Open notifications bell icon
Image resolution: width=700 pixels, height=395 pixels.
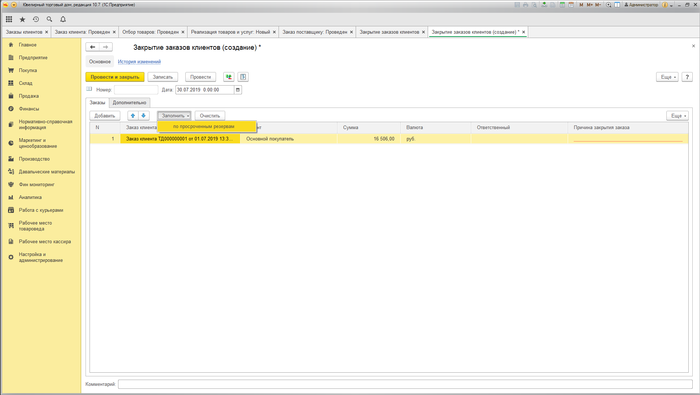tap(63, 19)
